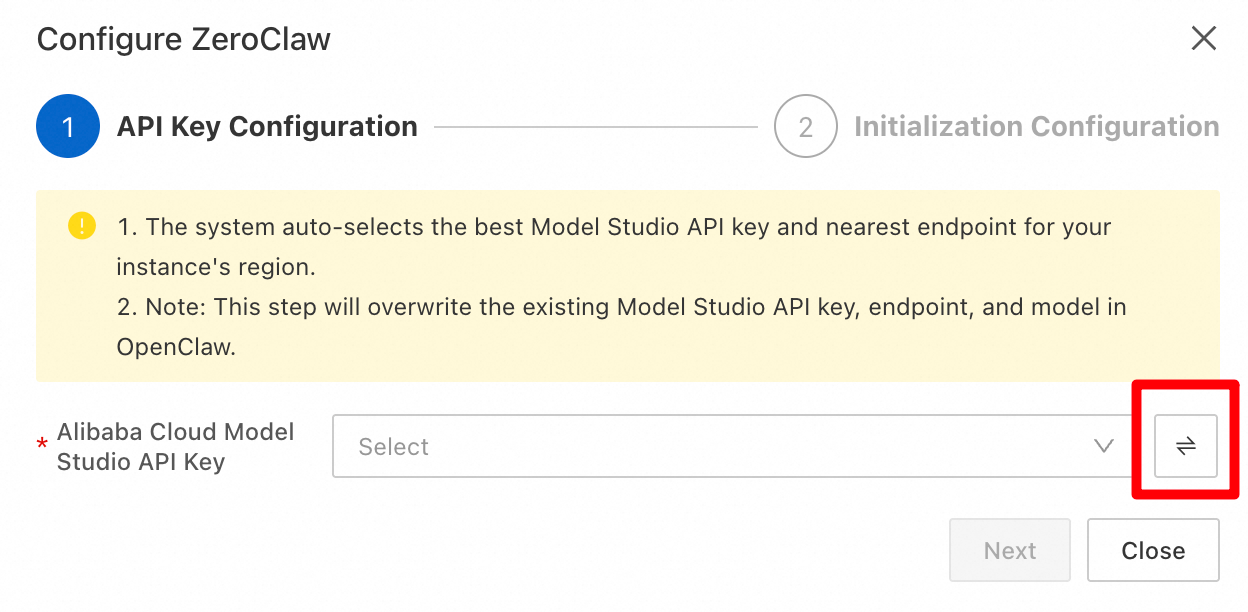Click the "Select" placeholder text

coord(393,447)
